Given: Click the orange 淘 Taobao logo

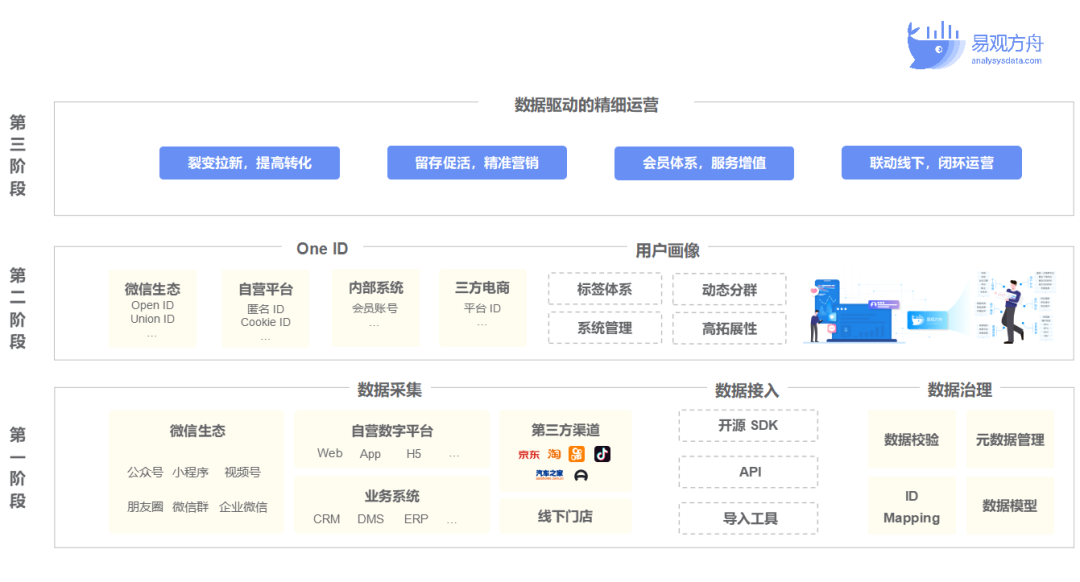Looking at the screenshot, I should pos(554,455).
